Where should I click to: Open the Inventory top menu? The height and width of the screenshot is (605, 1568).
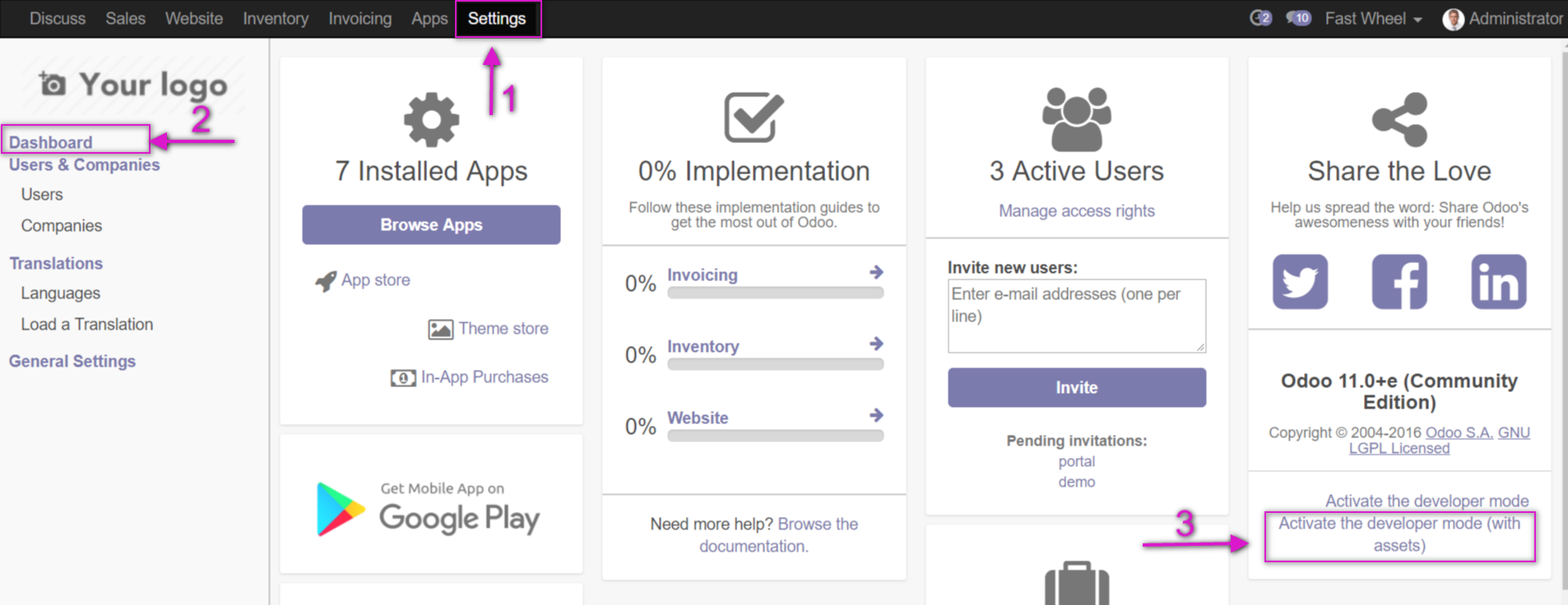pos(276,18)
